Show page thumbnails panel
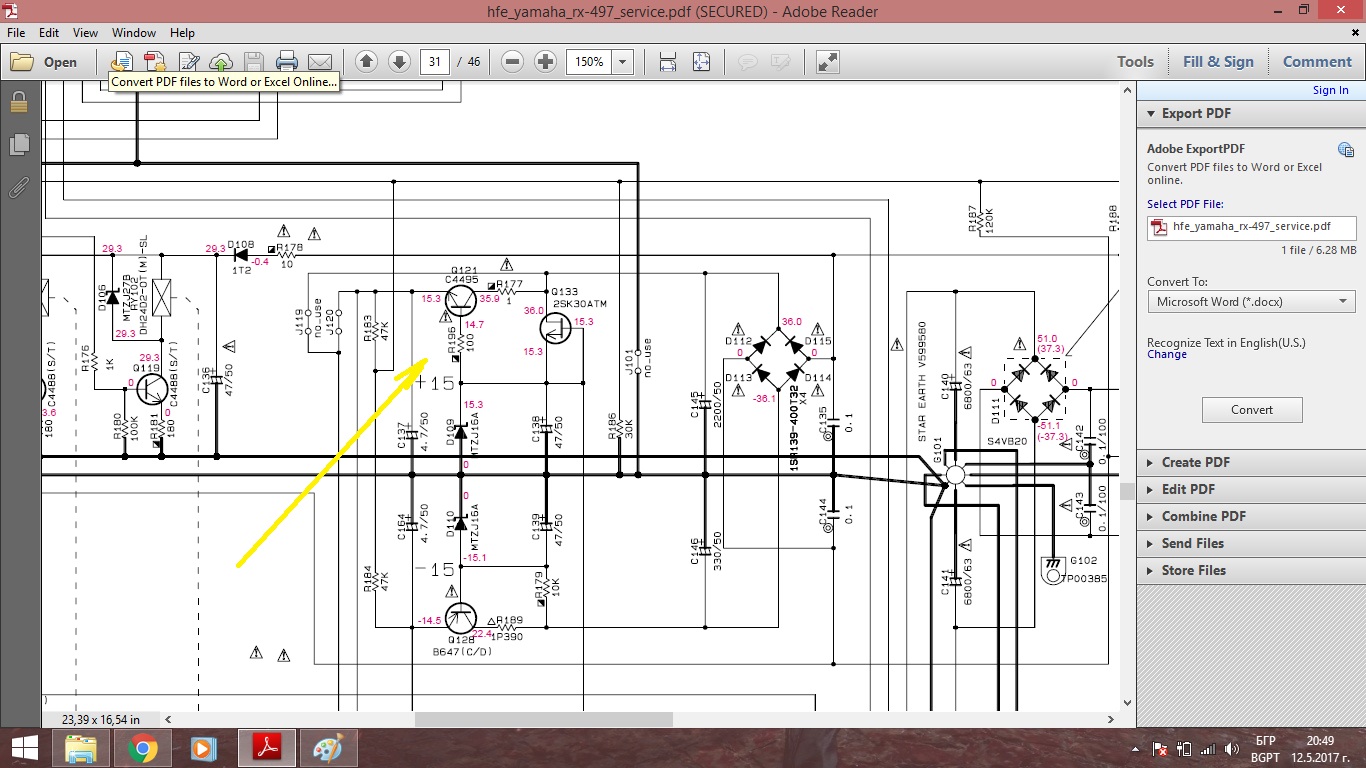 18,145
